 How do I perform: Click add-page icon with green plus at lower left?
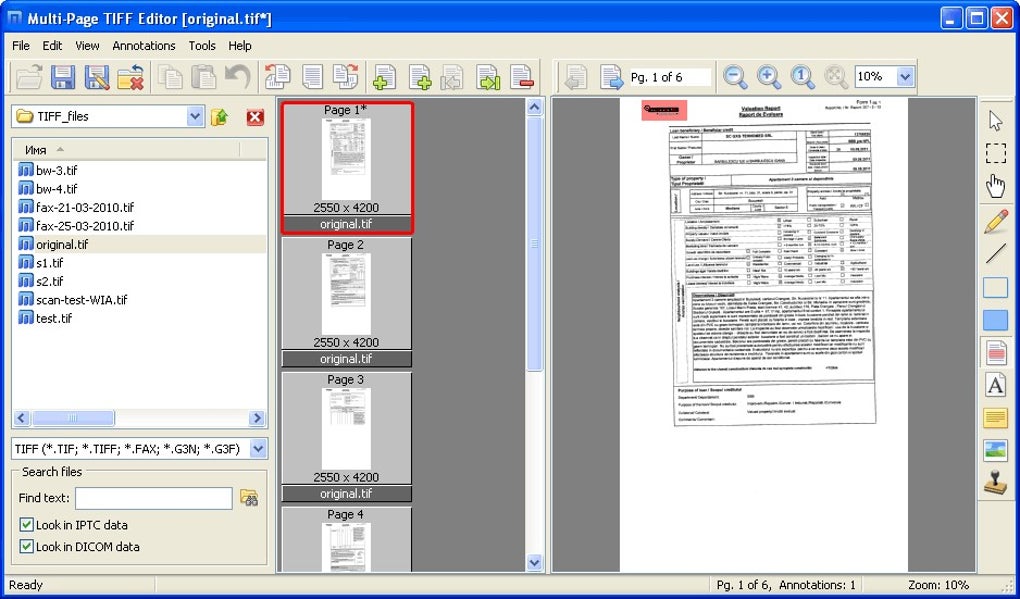click(x=385, y=77)
